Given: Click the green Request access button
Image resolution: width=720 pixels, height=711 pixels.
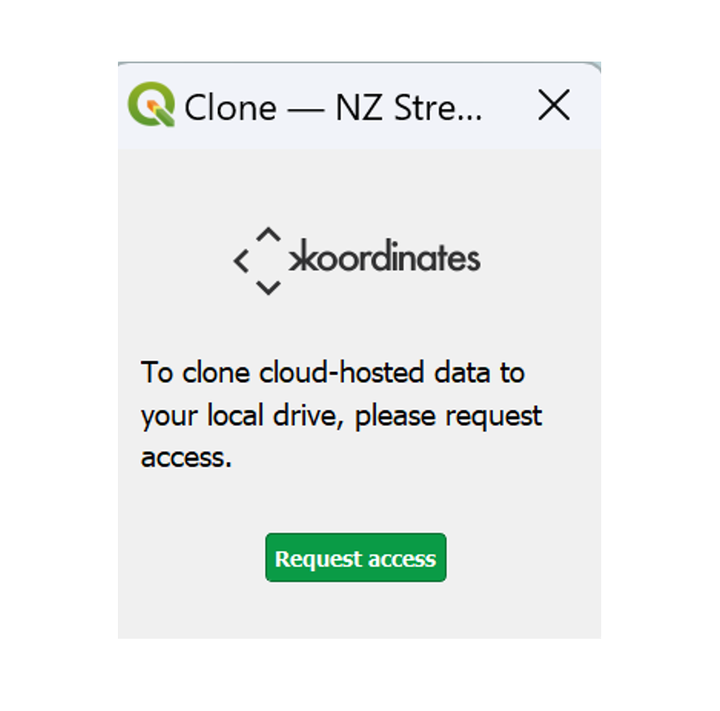Looking at the screenshot, I should (355, 558).
